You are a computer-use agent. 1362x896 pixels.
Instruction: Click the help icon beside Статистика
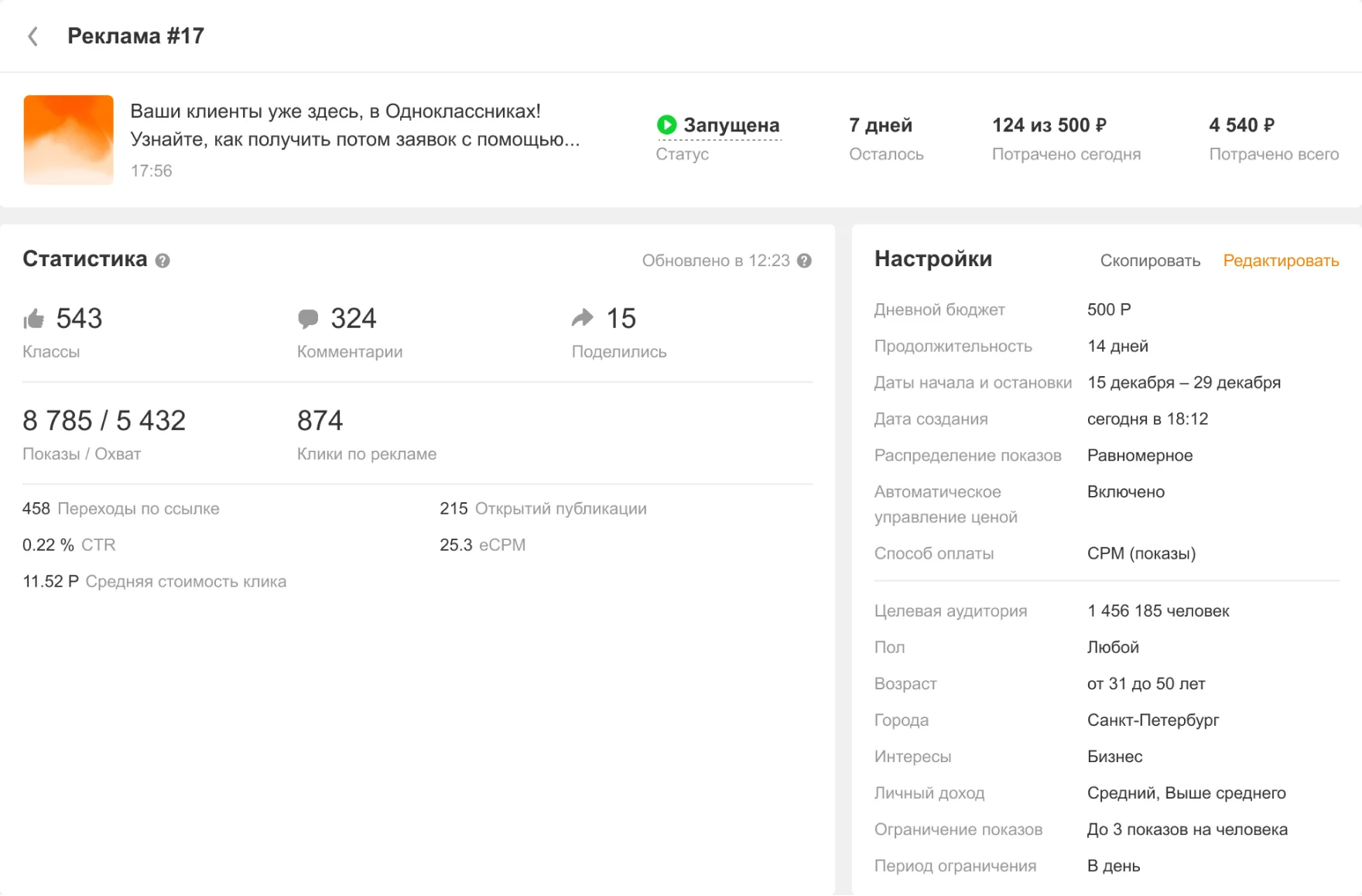point(163,261)
